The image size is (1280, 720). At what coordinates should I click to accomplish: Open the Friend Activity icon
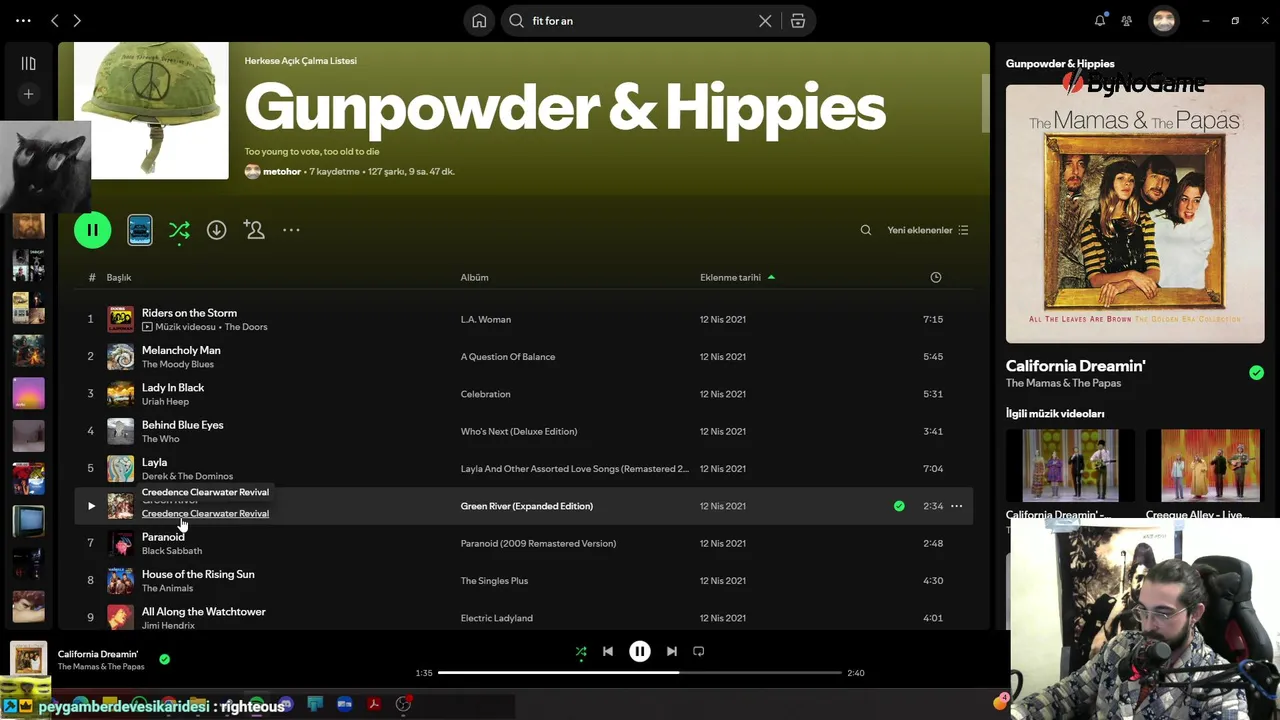click(x=1126, y=20)
